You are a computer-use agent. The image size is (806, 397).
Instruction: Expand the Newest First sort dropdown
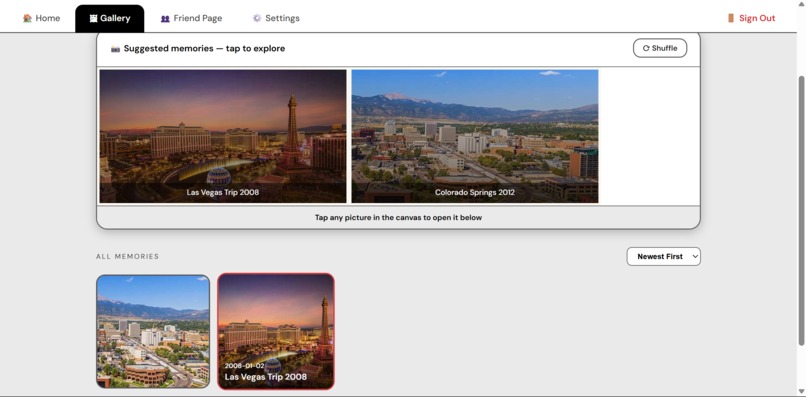pyautogui.click(x=664, y=256)
